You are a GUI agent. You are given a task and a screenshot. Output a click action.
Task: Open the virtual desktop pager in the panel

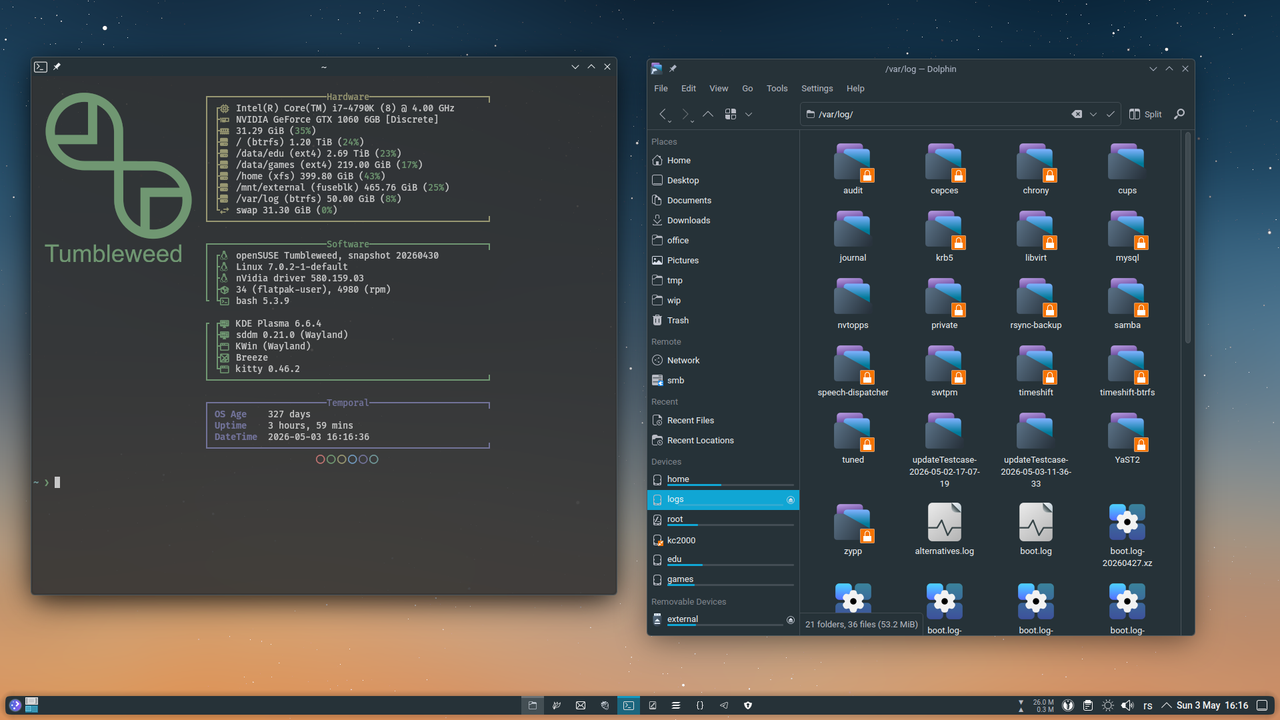coord(32,705)
